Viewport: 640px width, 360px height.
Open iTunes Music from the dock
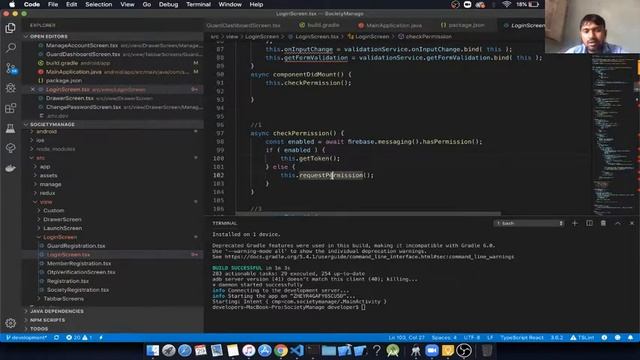pyautogui.click(x=249, y=351)
